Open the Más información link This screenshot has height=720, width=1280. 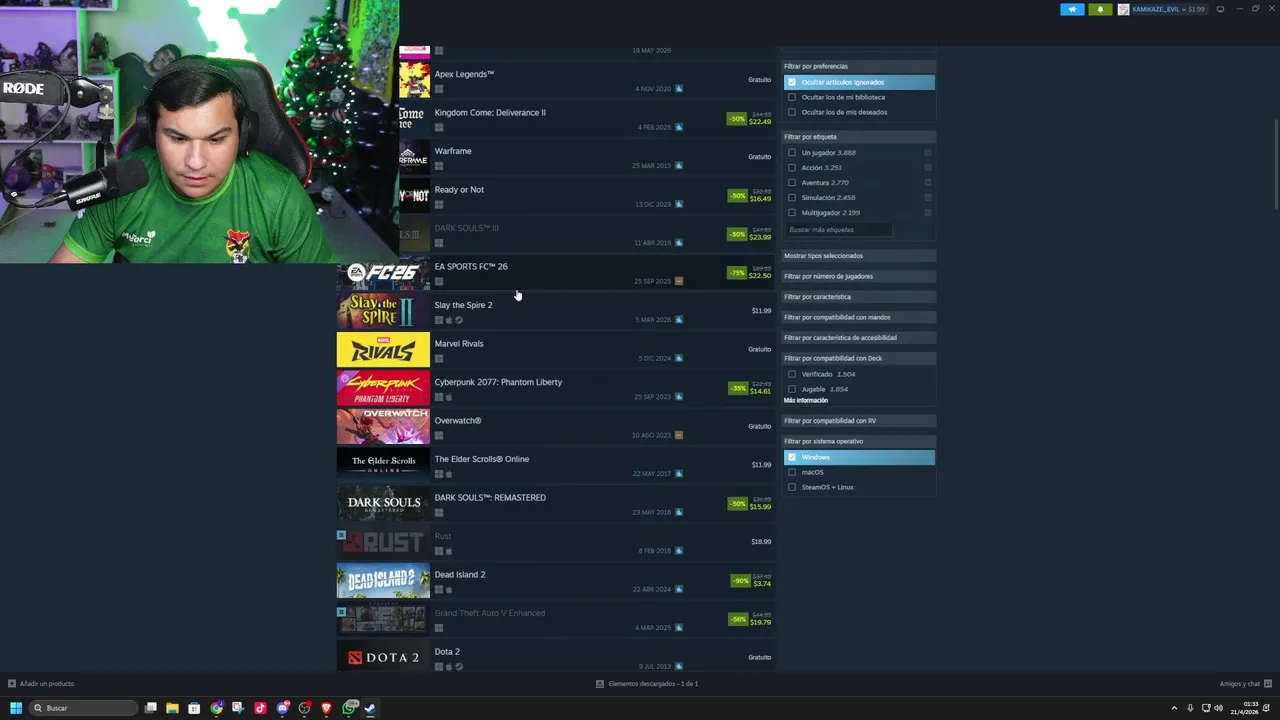pyautogui.click(x=806, y=400)
